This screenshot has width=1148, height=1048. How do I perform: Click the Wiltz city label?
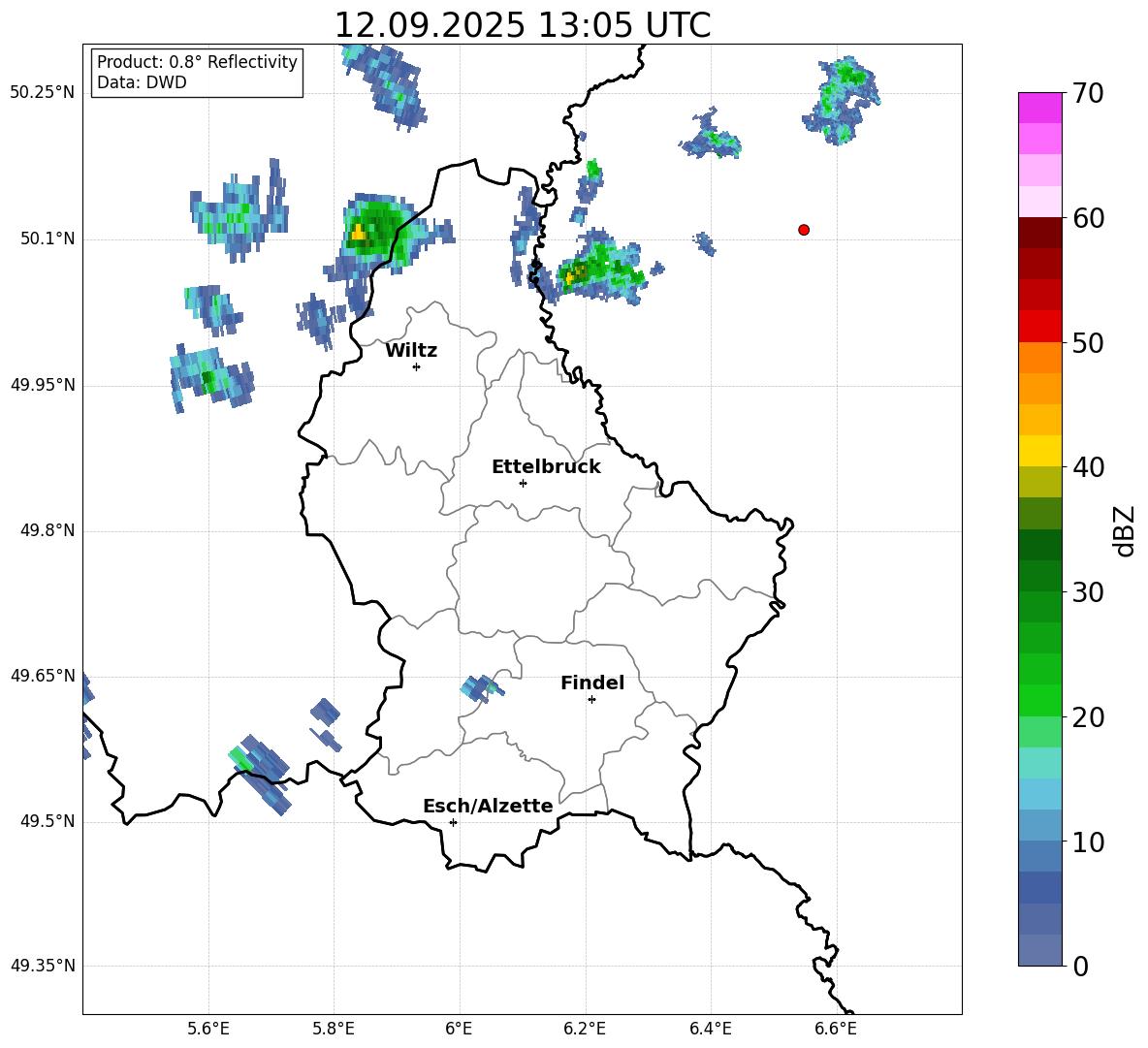click(x=411, y=351)
